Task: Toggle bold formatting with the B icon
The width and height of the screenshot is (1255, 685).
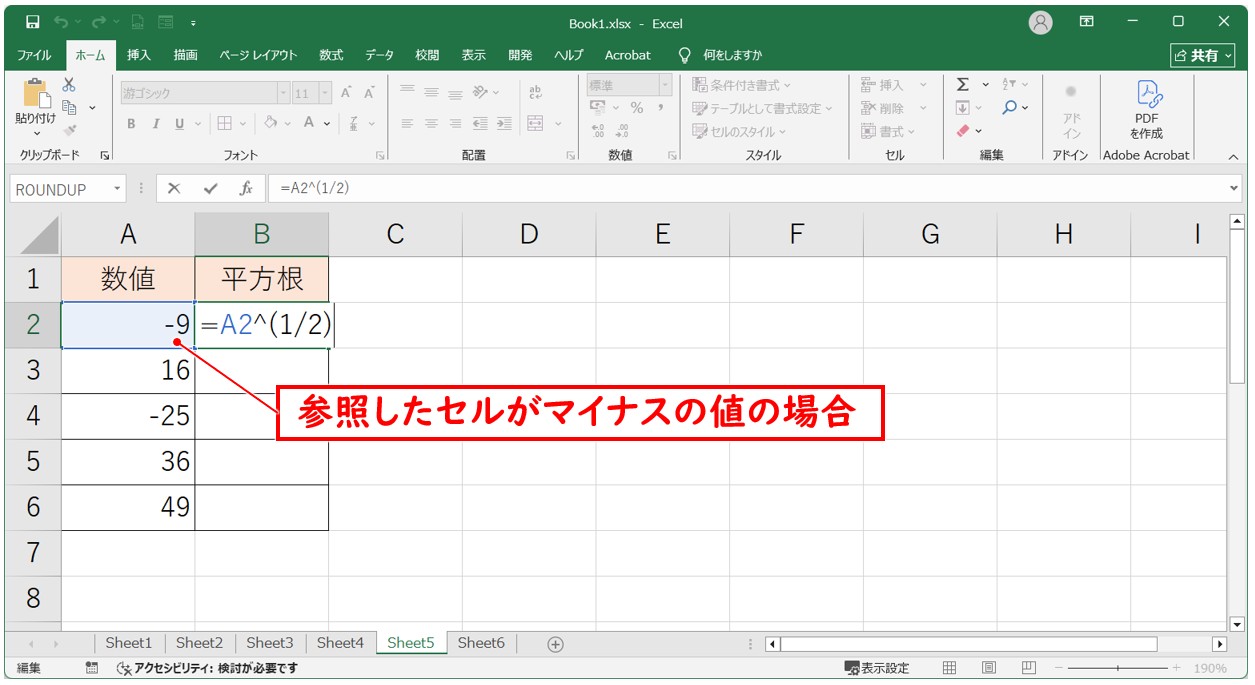Action: pyautogui.click(x=132, y=124)
